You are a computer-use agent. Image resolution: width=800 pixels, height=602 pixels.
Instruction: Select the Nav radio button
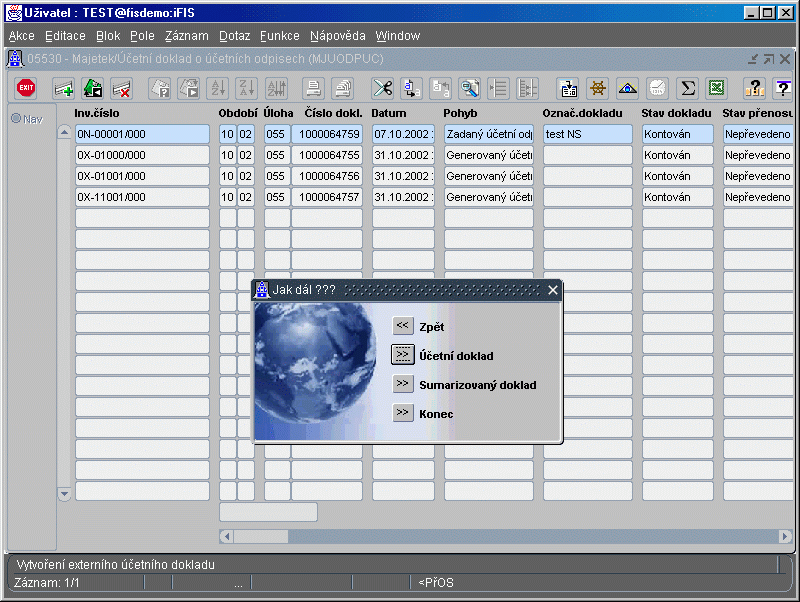[16, 119]
